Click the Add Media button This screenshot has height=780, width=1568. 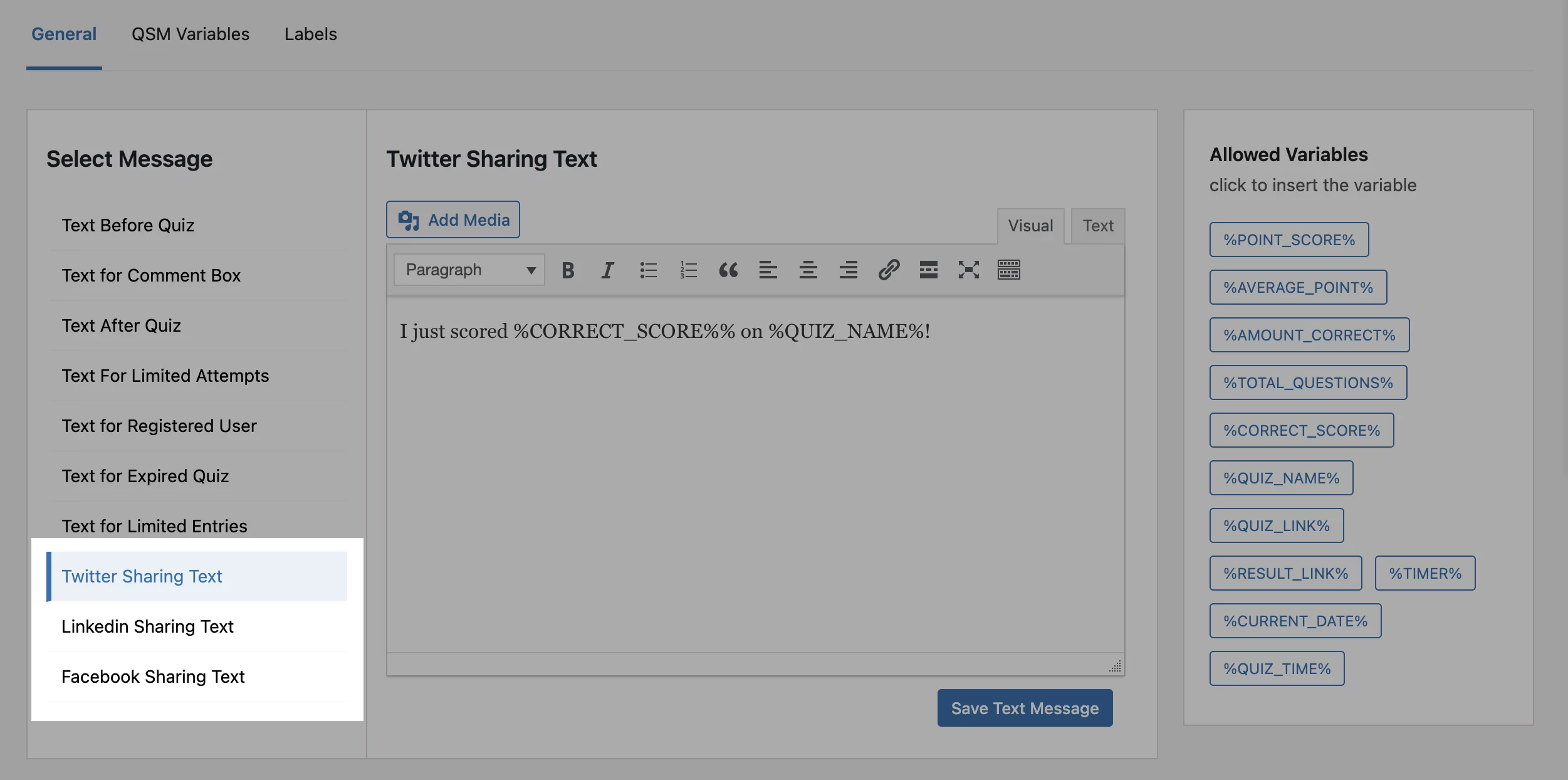coord(453,220)
